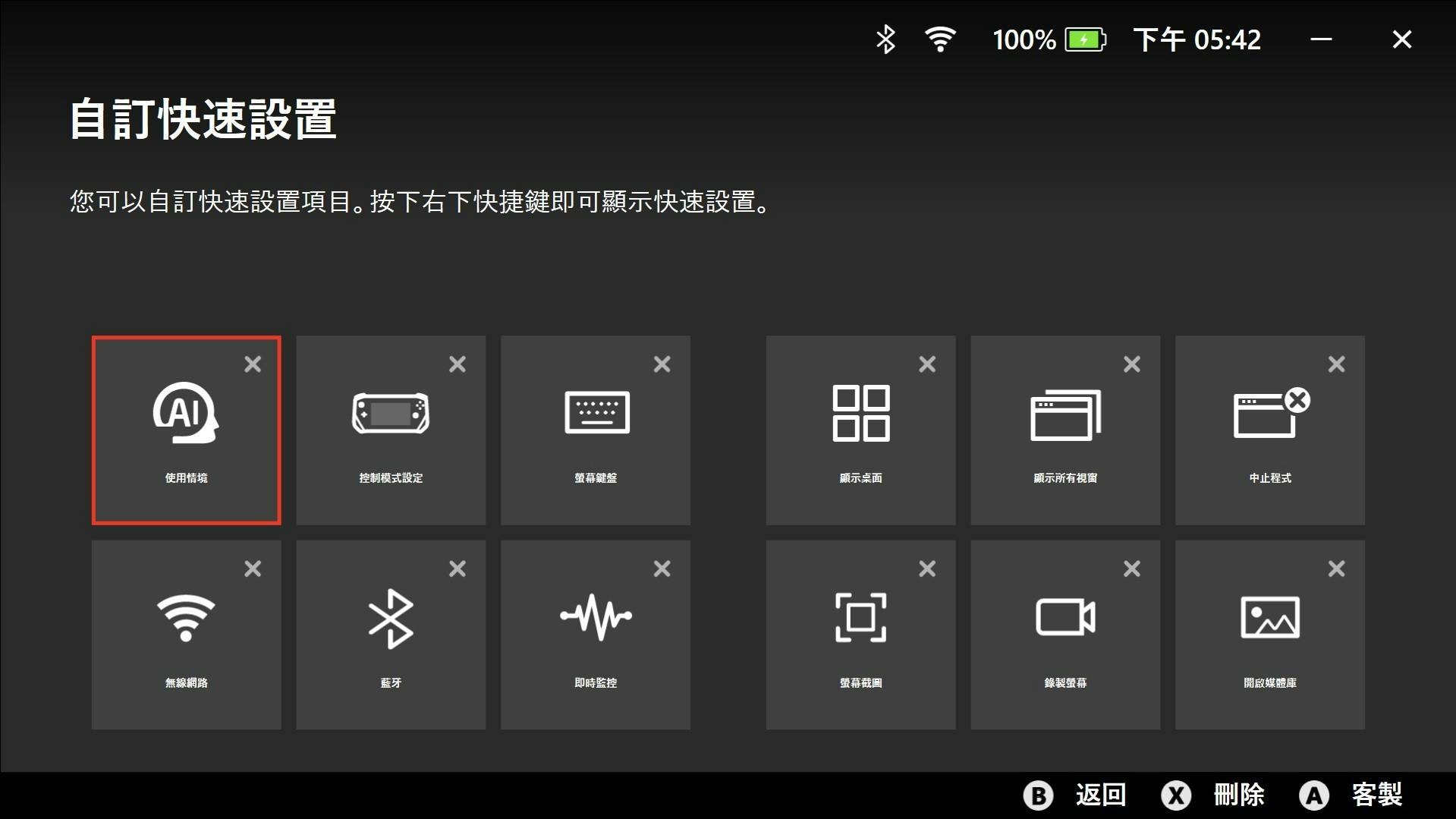Click the 顯示所有視窗 tile label
1456x819 pixels.
[1065, 478]
